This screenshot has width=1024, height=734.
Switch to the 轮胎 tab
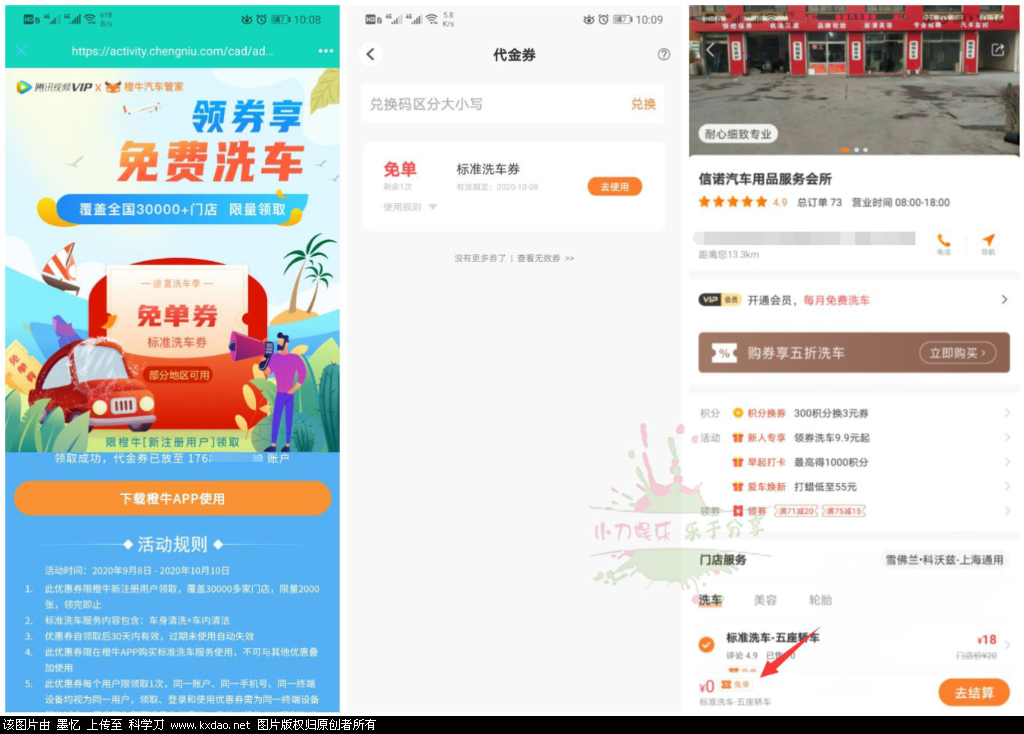820,599
